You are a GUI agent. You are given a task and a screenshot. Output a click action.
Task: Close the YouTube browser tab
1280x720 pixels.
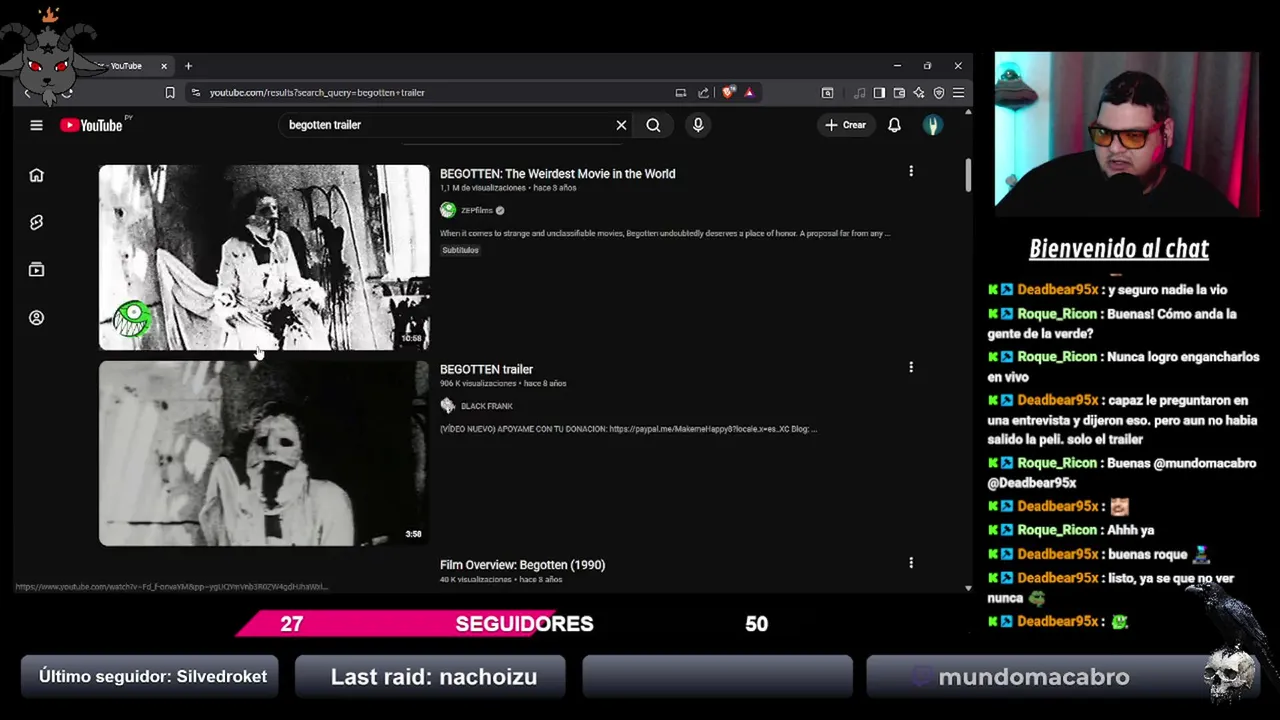164,66
